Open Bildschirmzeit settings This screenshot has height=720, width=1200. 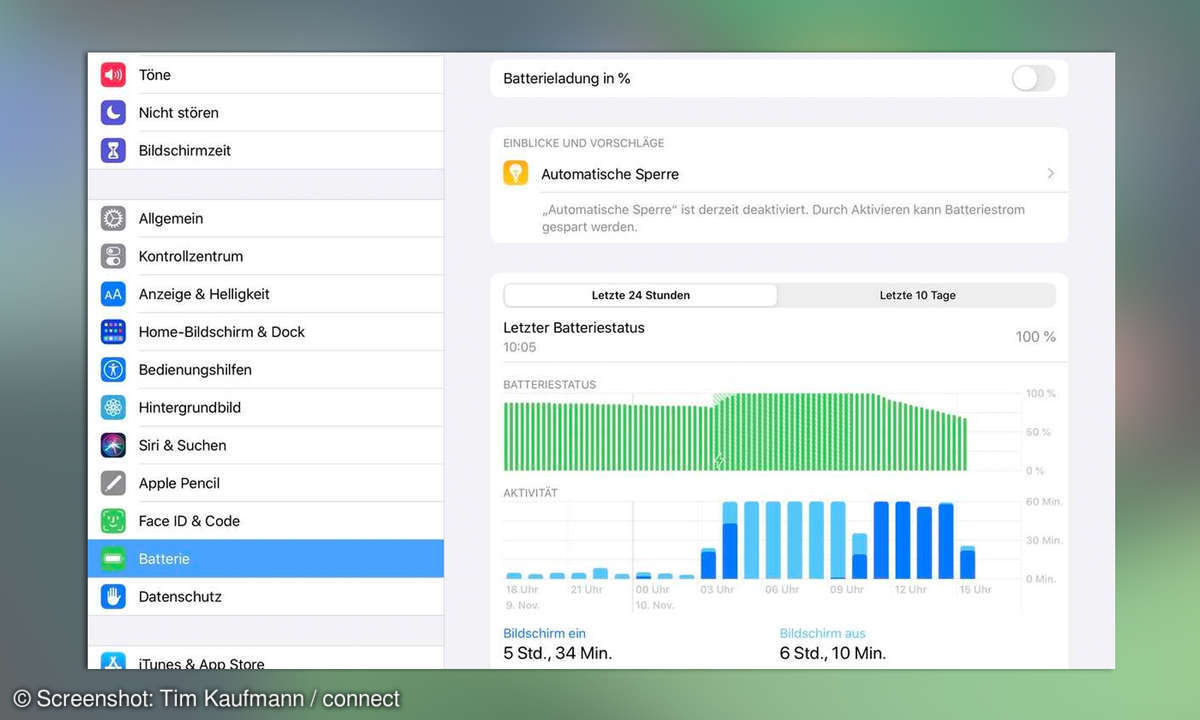coord(266,150)
